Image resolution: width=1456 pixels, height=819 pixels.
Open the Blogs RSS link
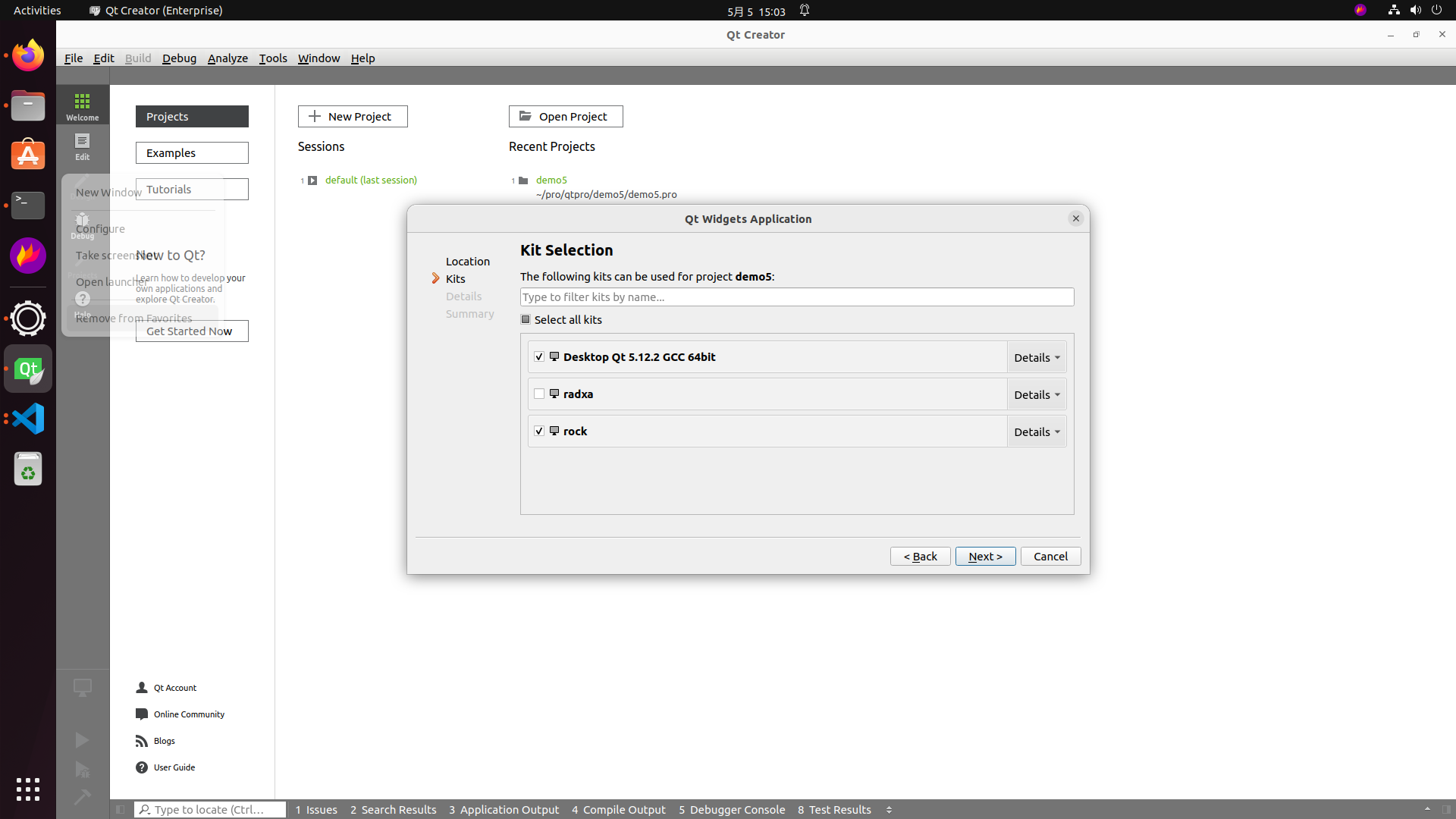click(x=142, y=741)
